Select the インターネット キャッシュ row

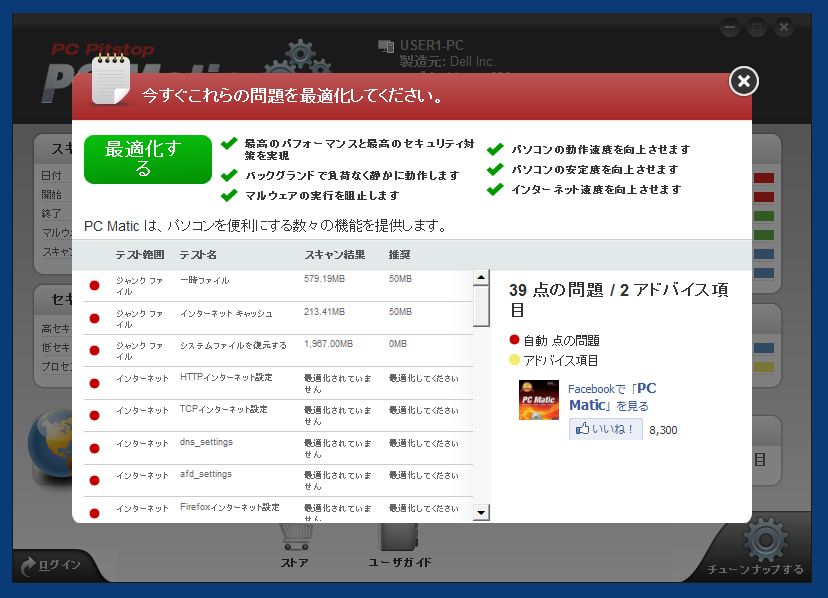pos(278,318)
